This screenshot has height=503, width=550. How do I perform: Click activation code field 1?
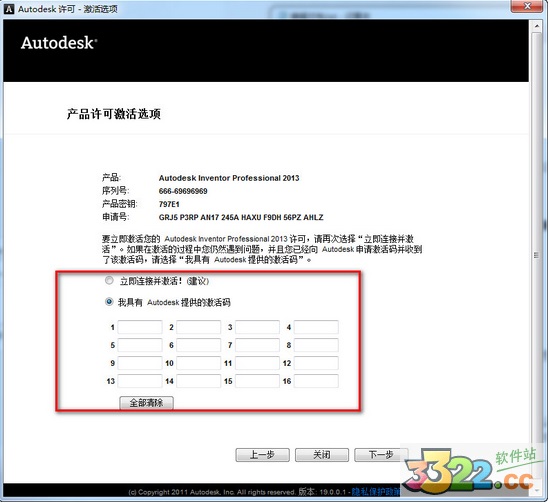tap(140, 327)
